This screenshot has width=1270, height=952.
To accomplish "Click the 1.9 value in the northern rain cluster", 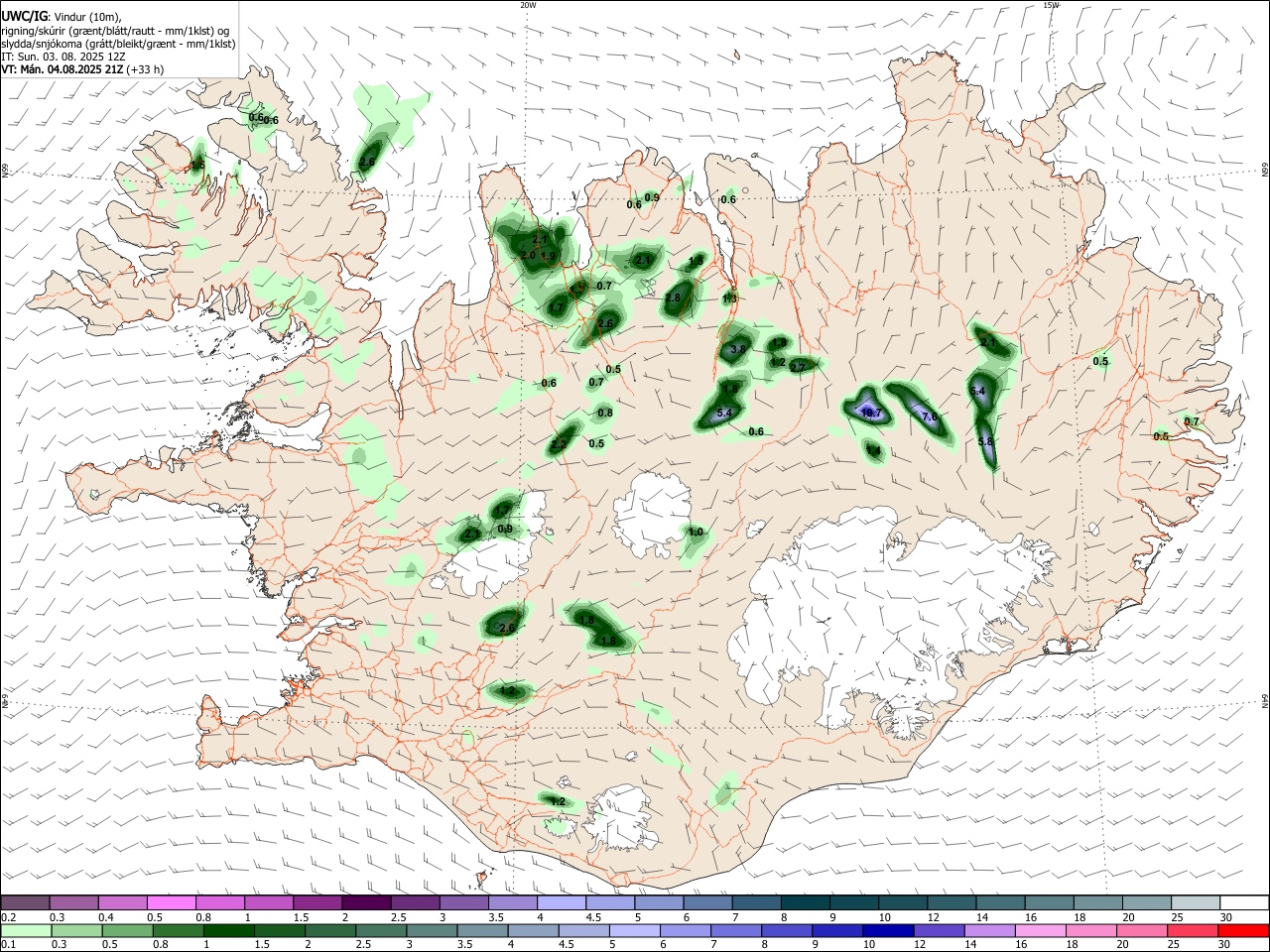I will (548, 257).
